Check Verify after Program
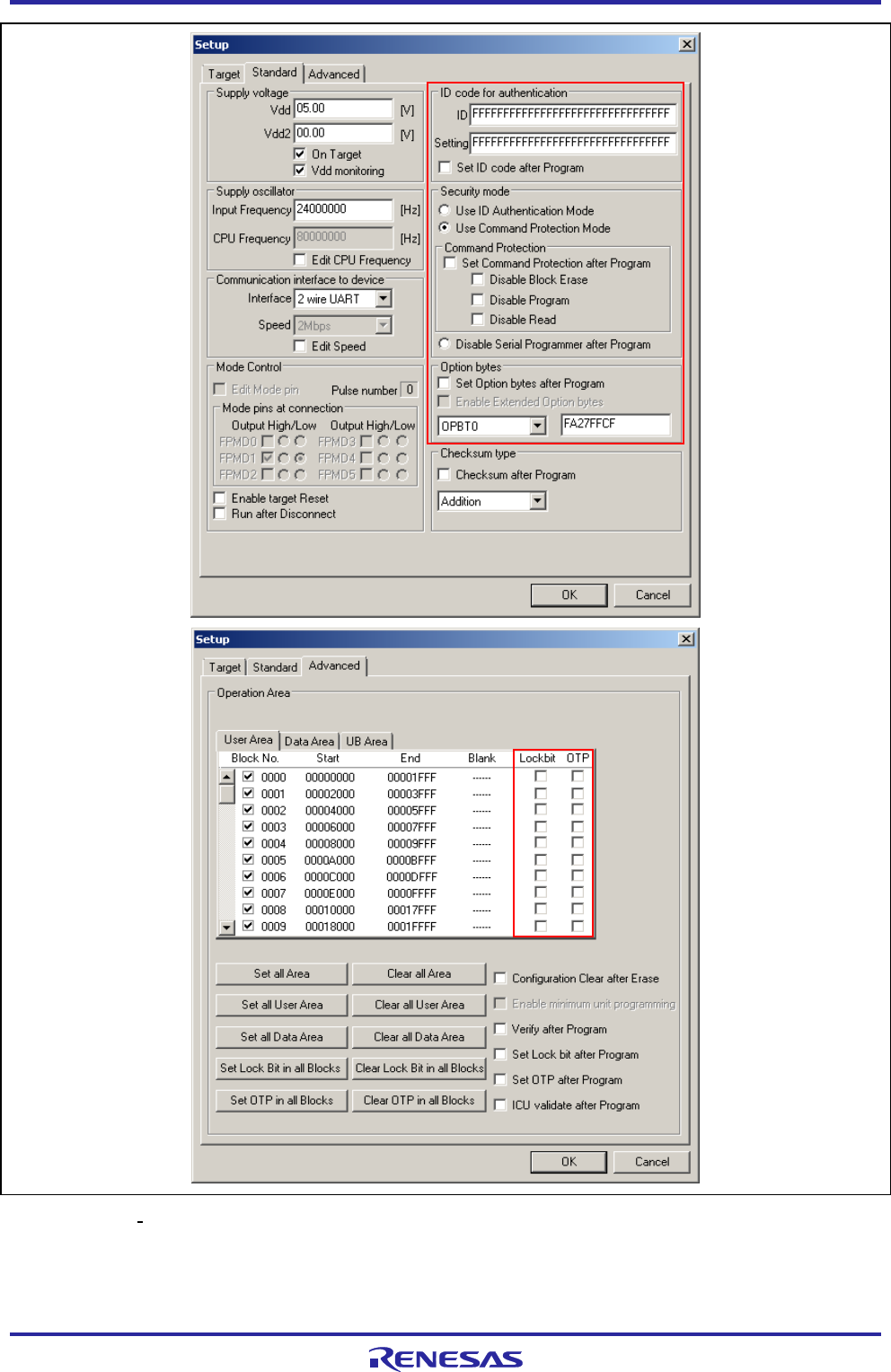Image resolution: width=891 pixels, height=1372 pixels. click(x=500, y=1029)
